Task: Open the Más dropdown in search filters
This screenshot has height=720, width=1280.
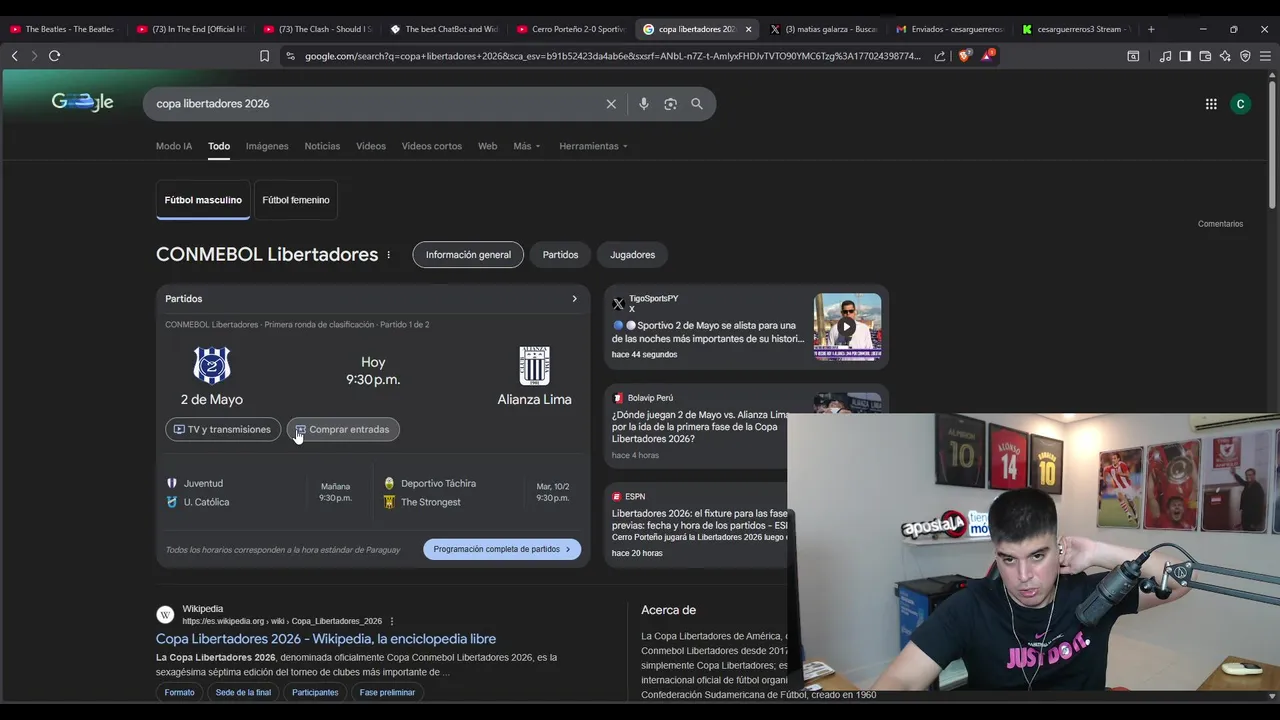Action: pyautogui.click(x=527, y=146)
